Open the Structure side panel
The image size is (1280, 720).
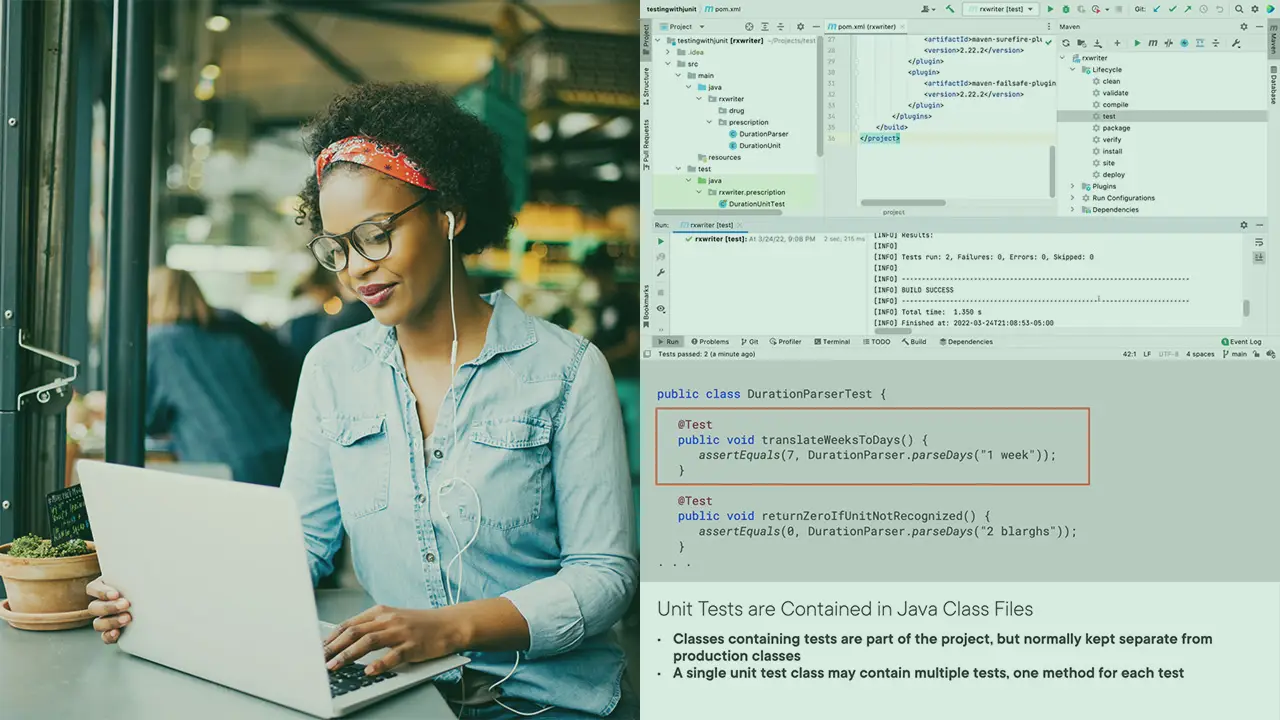click(x=646, y=85)
